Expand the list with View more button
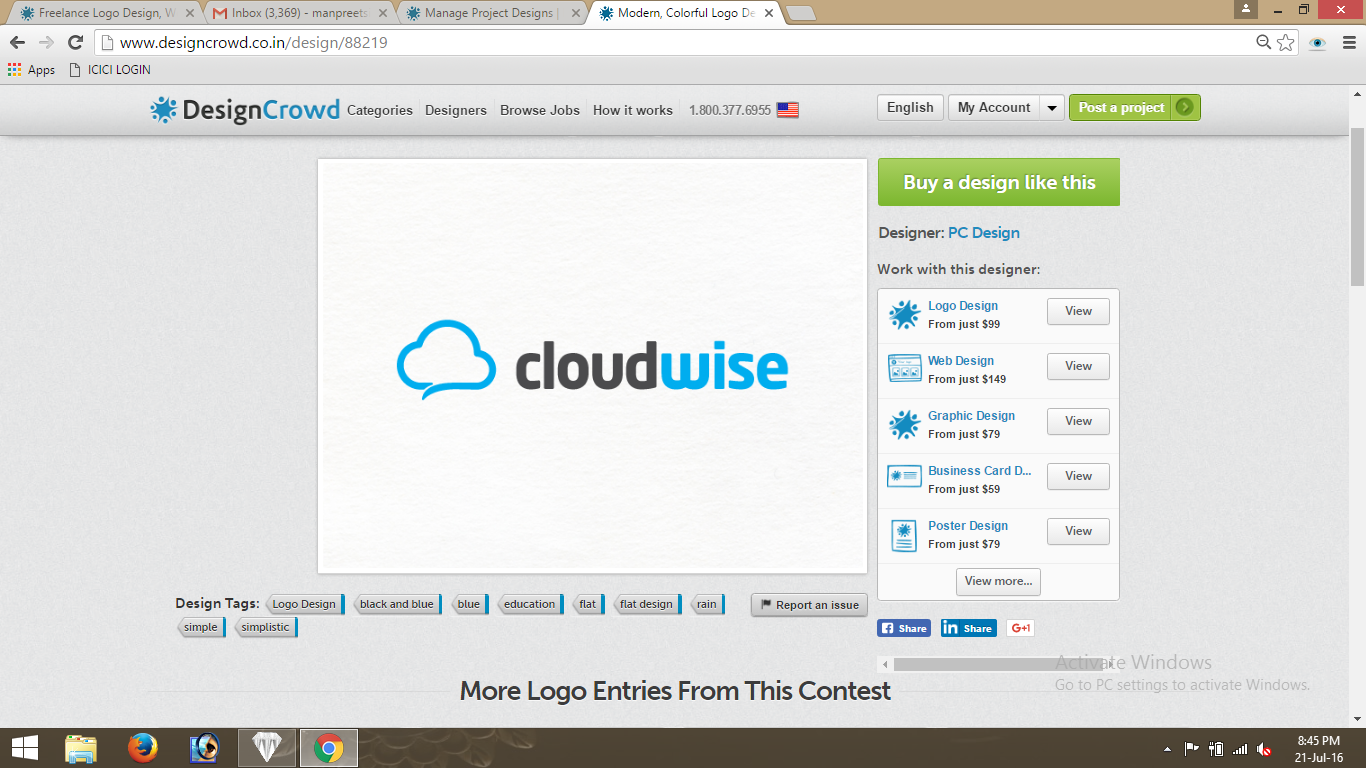The height and width of the screenshot is (768, 1366). pos(998,581)
